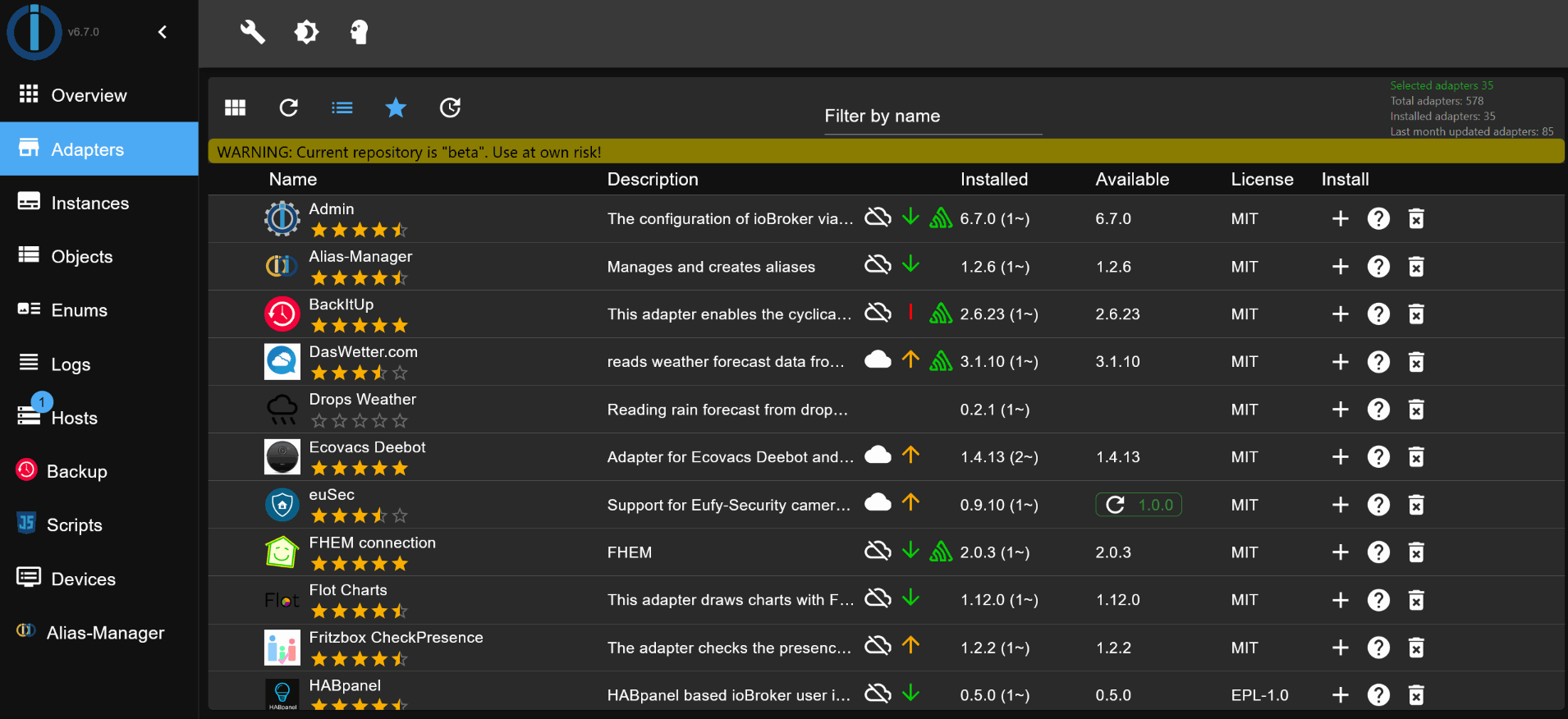
Task: Toggle installed-only star filter
Action: [x=396, y=108]
